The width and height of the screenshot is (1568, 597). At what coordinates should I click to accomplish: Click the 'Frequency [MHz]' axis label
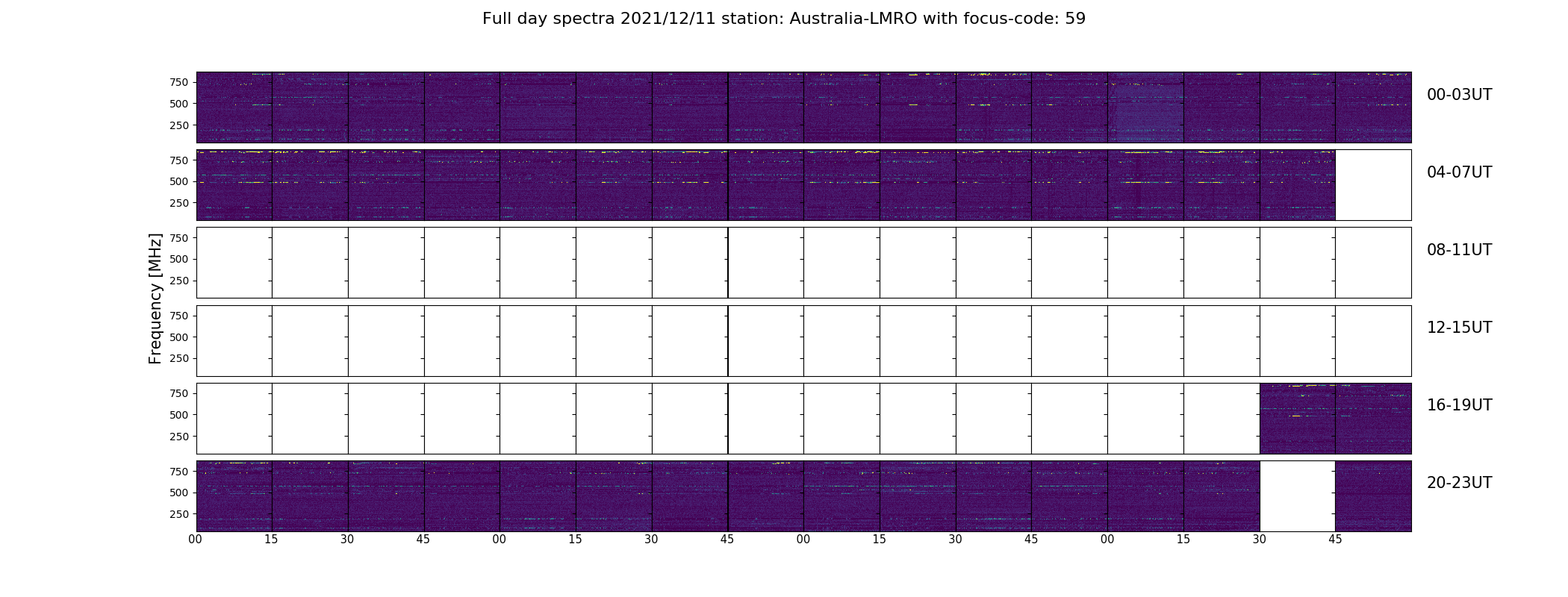[x=155, y=298]
